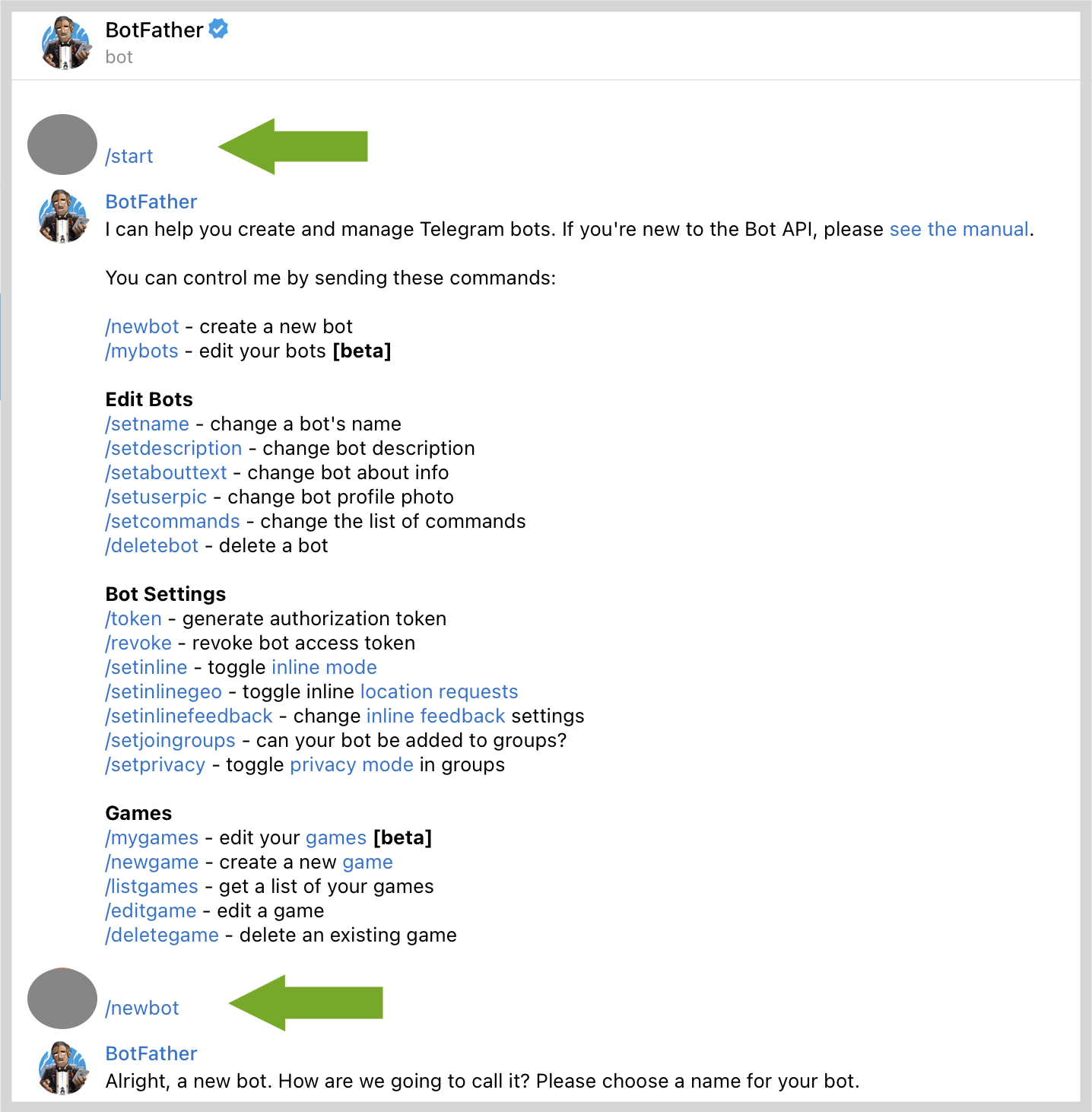Click the /newbot command in the command list
This screenshot has height=1112, width=1092.
pyautogui.click(x=142, y=326)
